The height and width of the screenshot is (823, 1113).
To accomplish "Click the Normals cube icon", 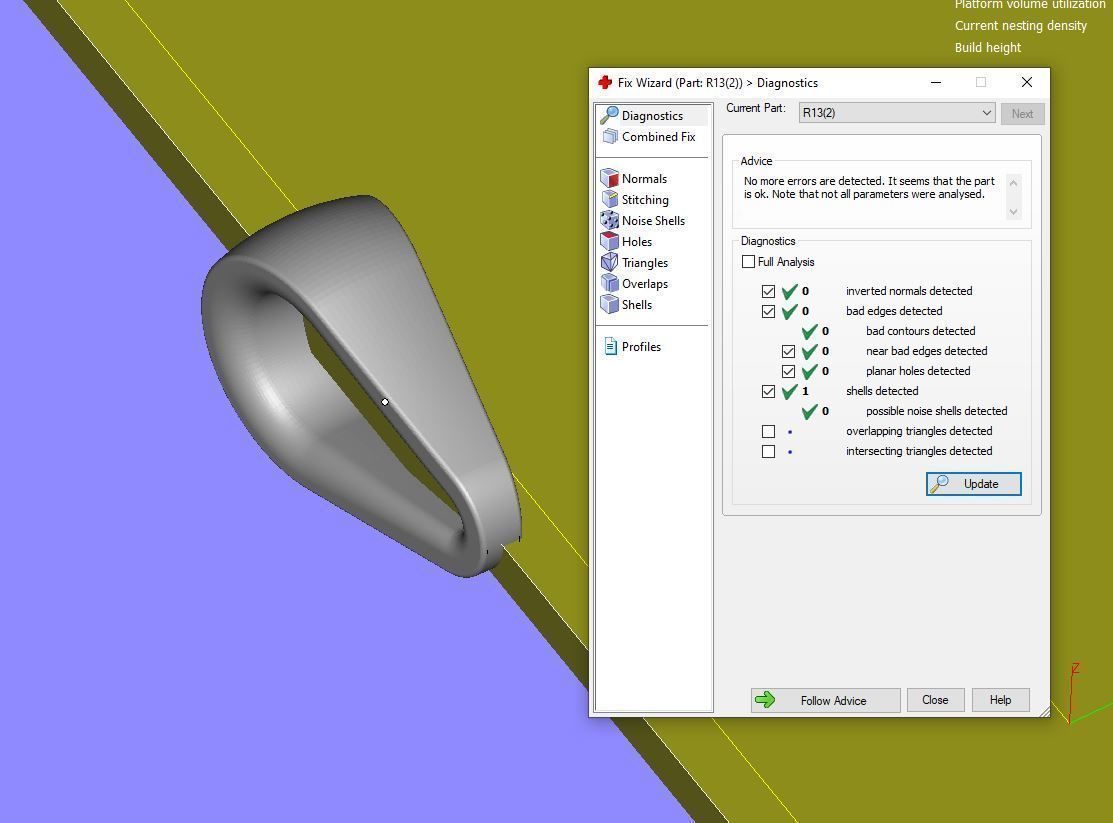I will 609,178.
